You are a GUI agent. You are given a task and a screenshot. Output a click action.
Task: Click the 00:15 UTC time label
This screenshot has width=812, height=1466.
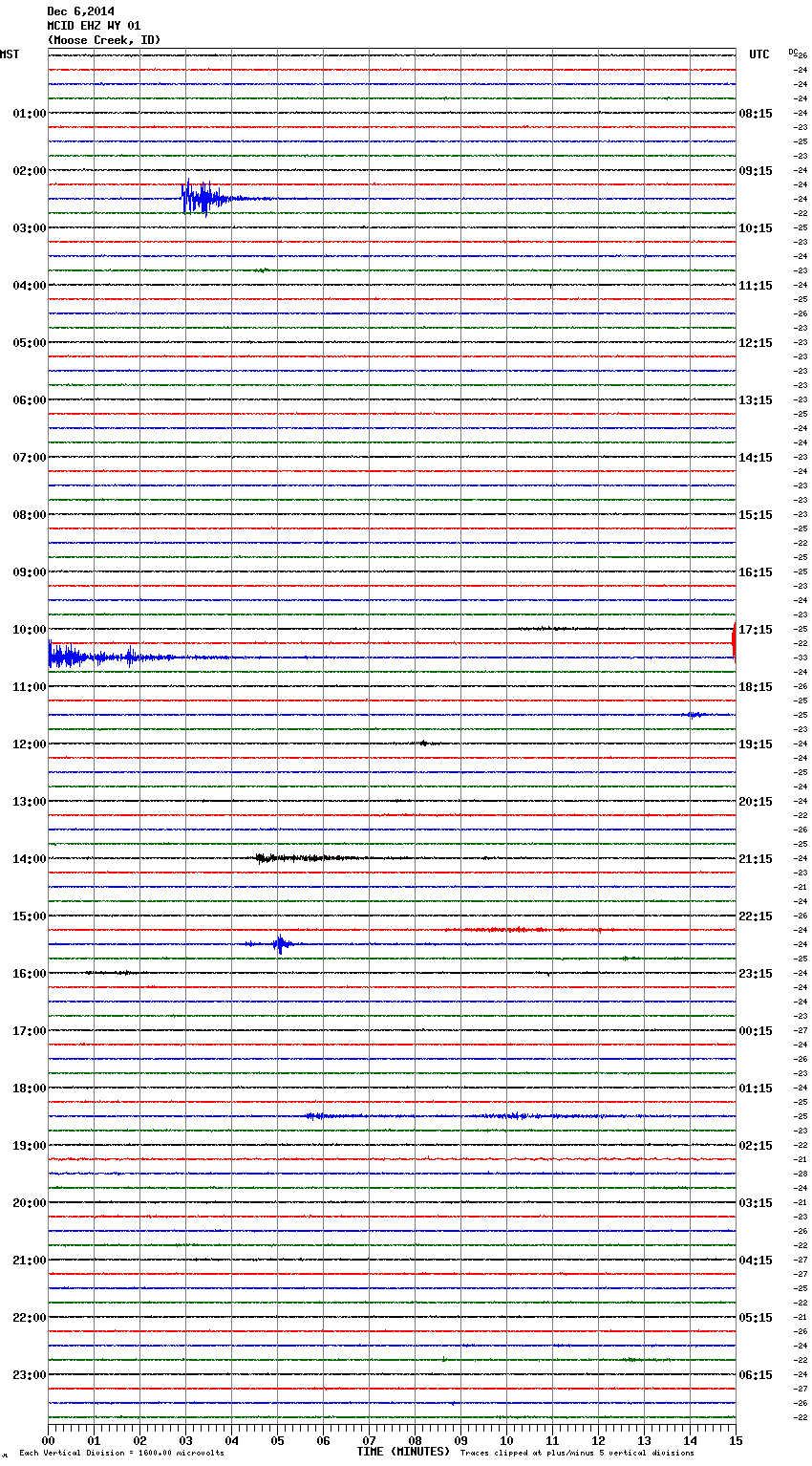756,1031
